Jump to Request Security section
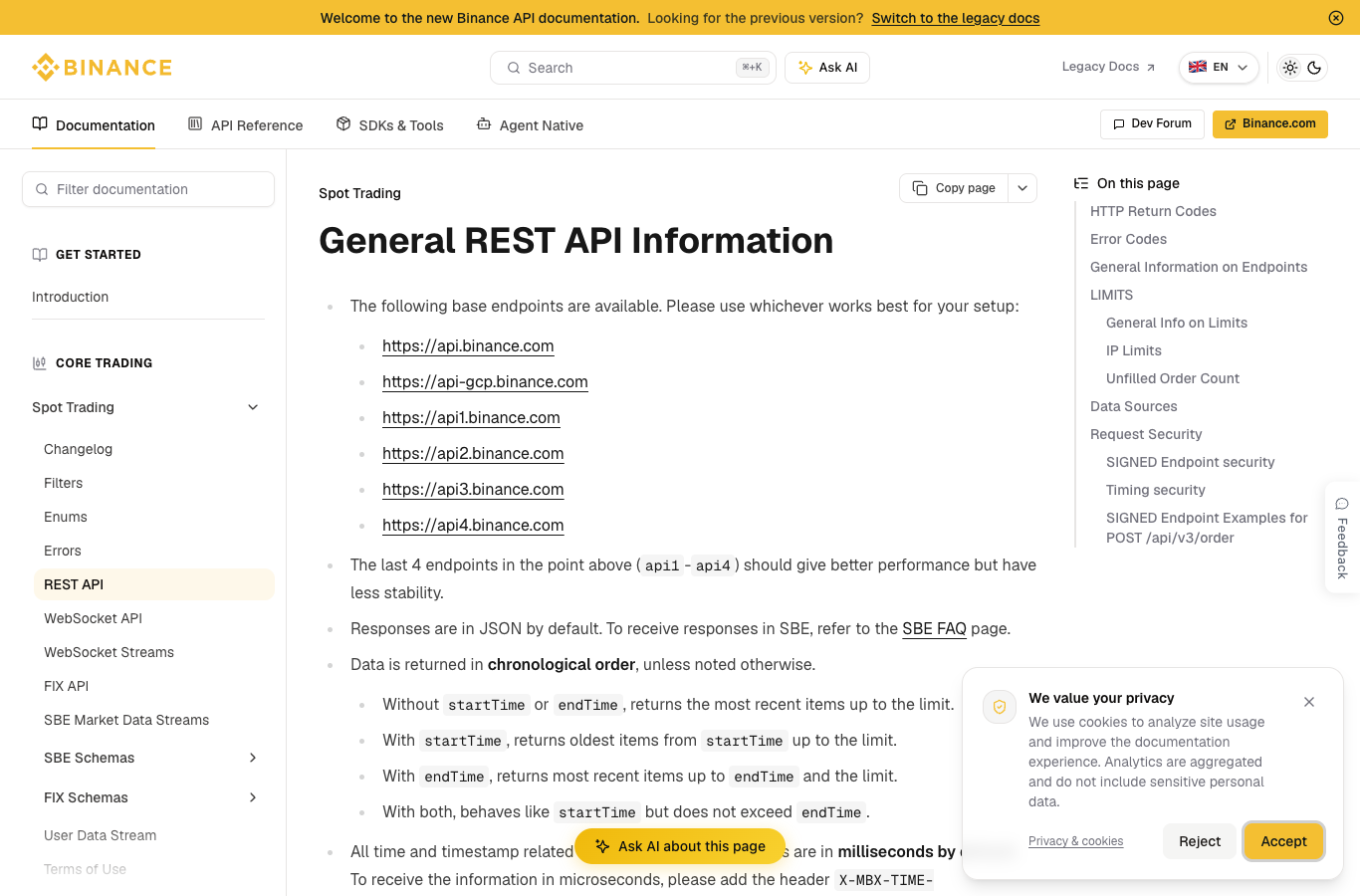1360x896 pixels. (1146, 434)
